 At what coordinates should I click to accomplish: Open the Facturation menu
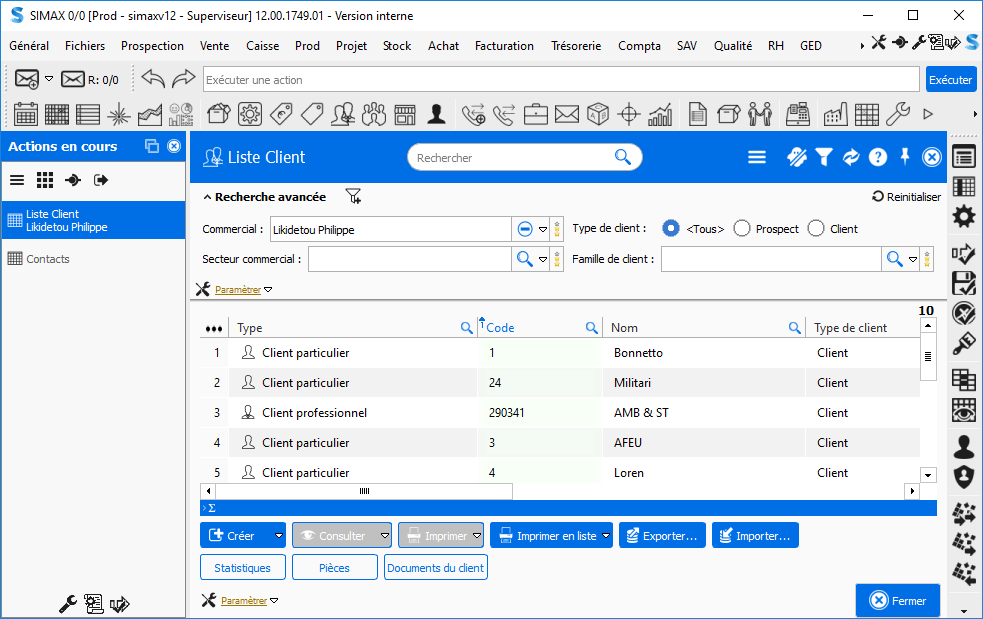pyautogui.click(x=504, y=46)
